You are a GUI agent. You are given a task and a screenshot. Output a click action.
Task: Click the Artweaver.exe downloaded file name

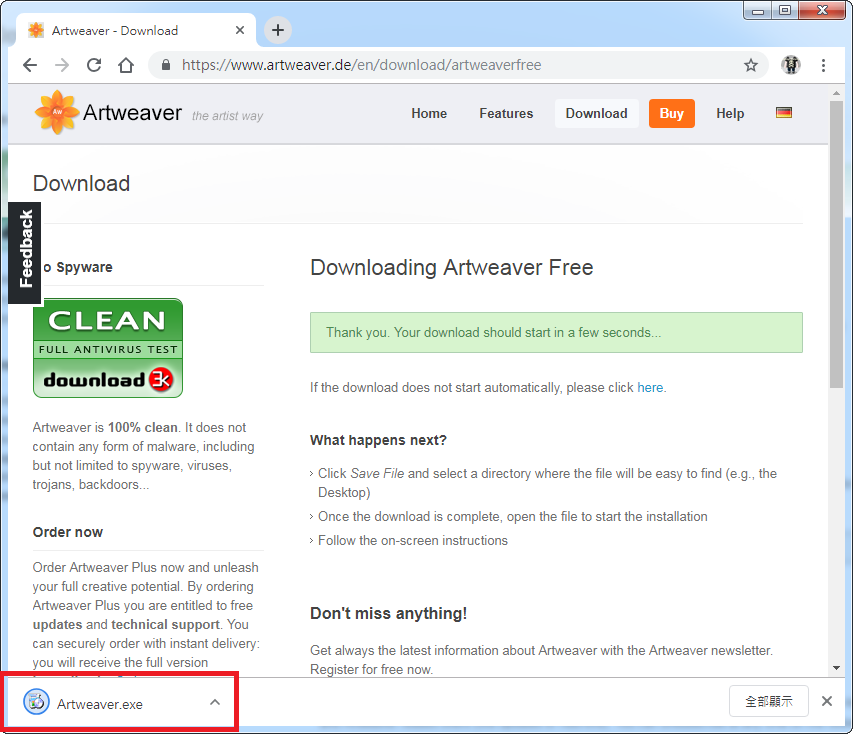coord(100,704)
